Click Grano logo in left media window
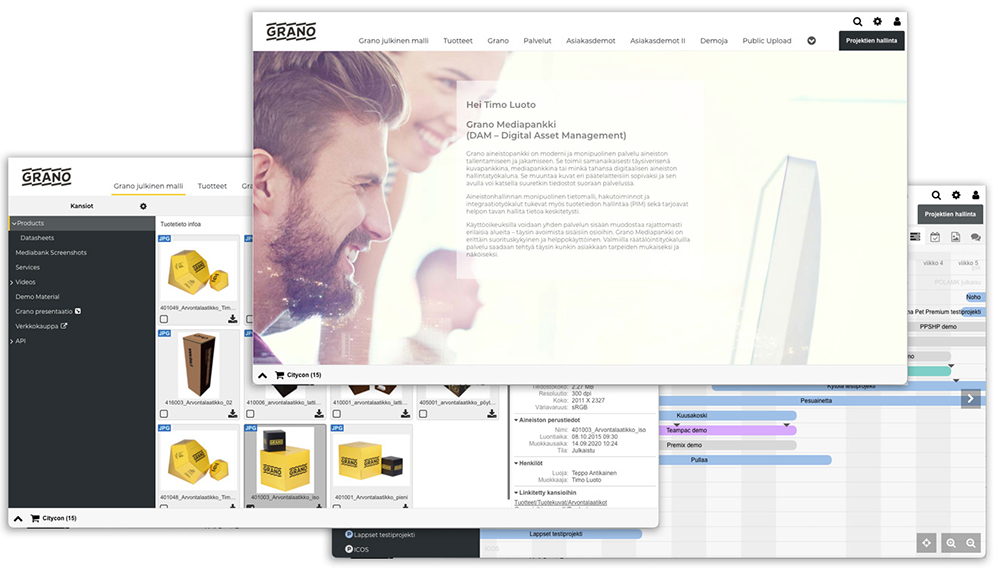The width and height of the screenshot is (1000, 570). (47, 177)
